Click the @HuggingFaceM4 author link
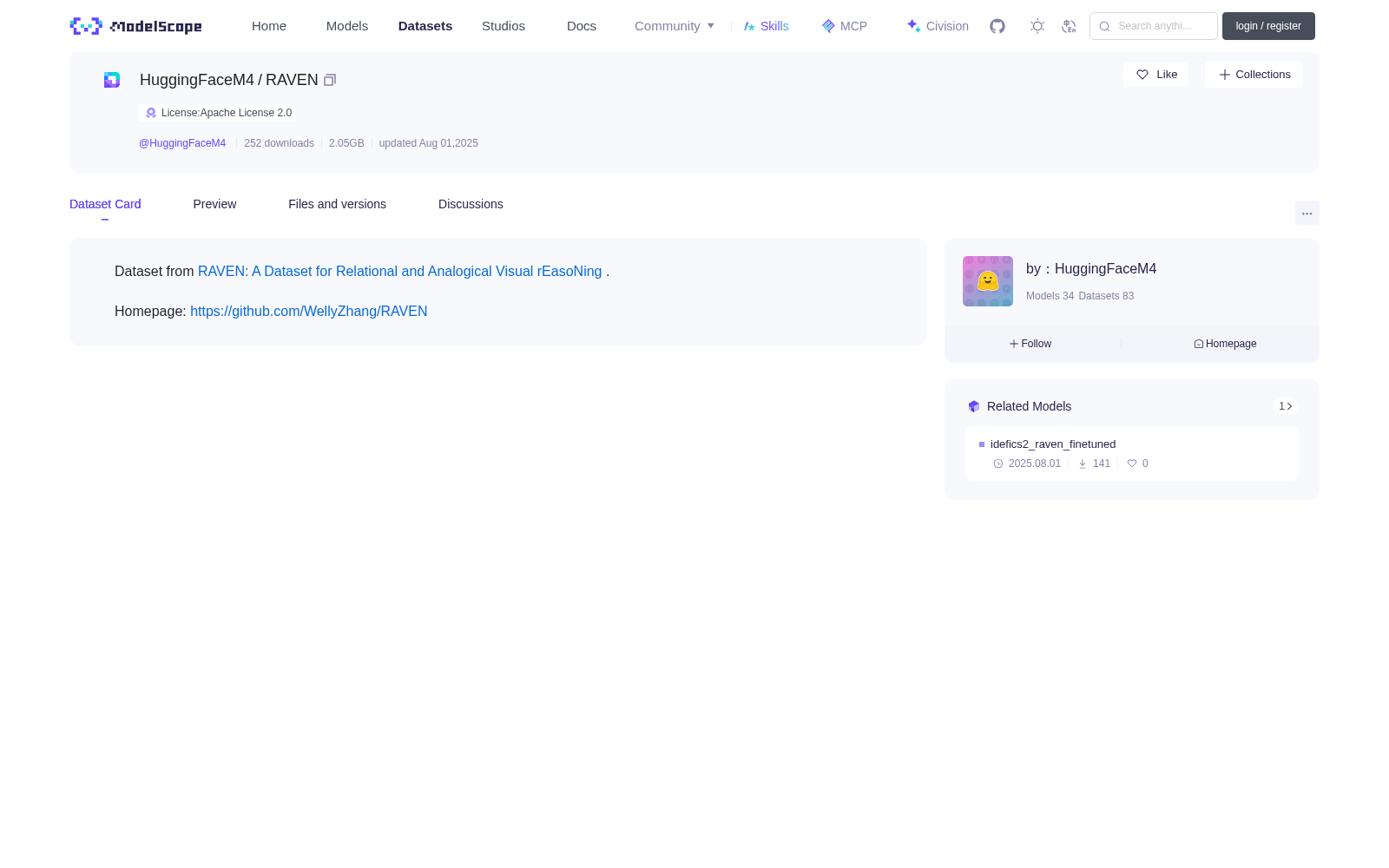The width and height of the screenshot is (1389, 868). [x=182, y=143]
